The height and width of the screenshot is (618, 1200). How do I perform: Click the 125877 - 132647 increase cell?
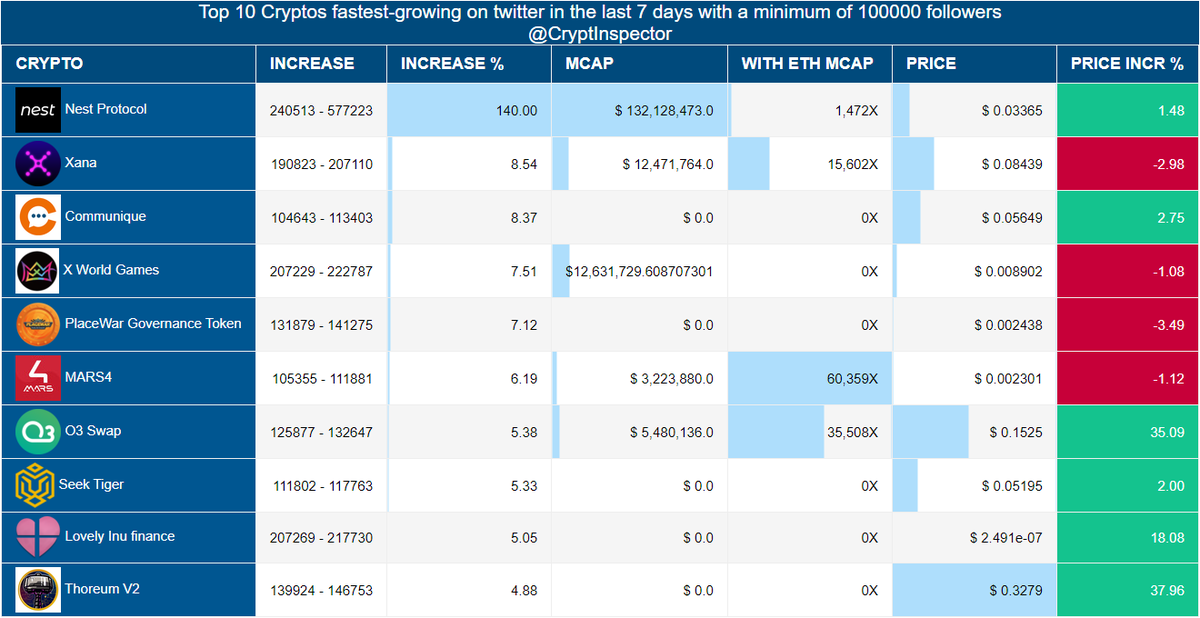[x=321, y=432]
